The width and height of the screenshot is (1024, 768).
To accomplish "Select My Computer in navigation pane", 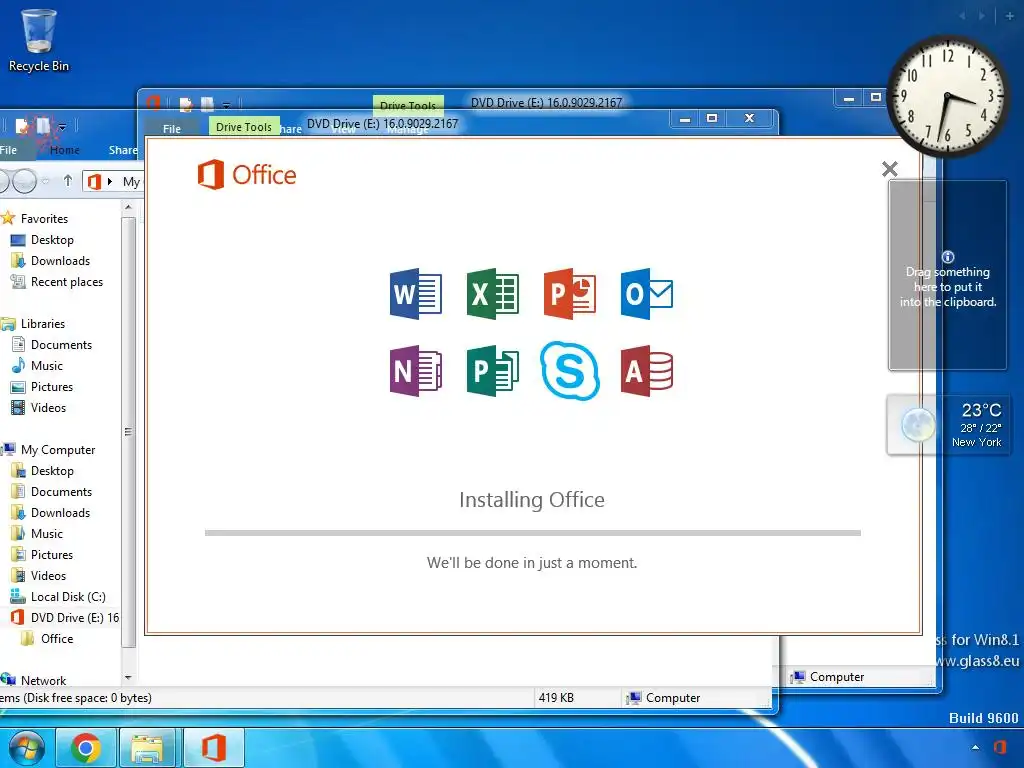I will [x=48, y=449].
